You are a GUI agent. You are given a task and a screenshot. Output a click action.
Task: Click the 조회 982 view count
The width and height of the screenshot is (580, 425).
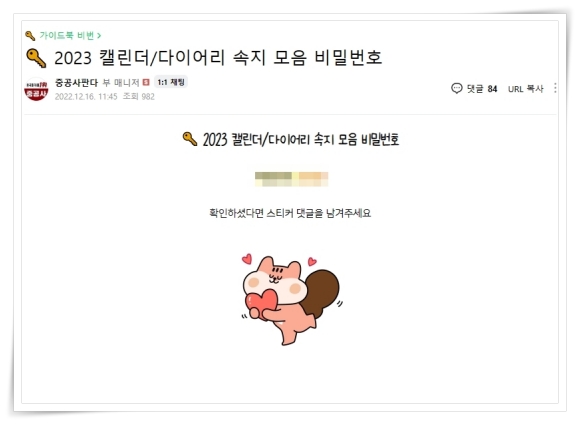139,97
